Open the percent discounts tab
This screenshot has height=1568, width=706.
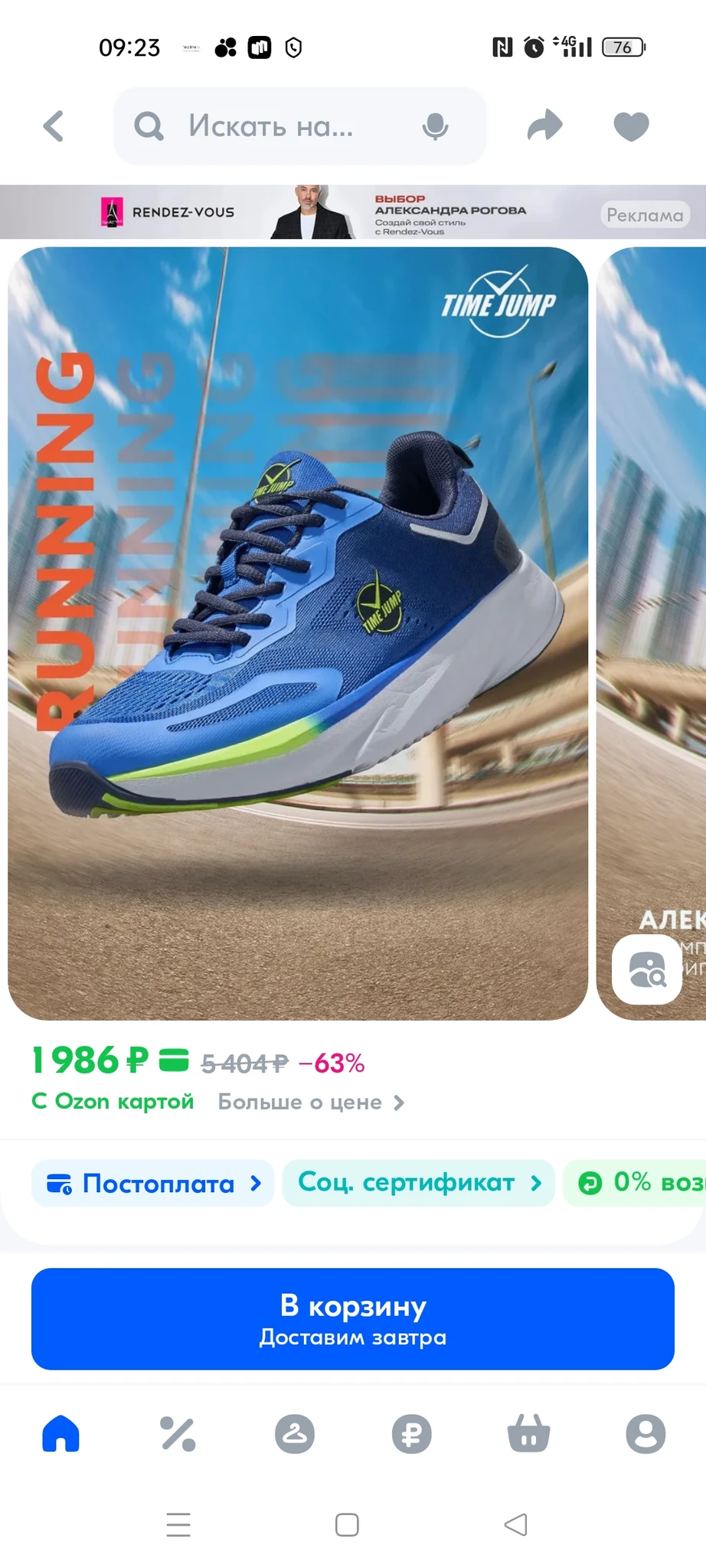coord(178,1433)
